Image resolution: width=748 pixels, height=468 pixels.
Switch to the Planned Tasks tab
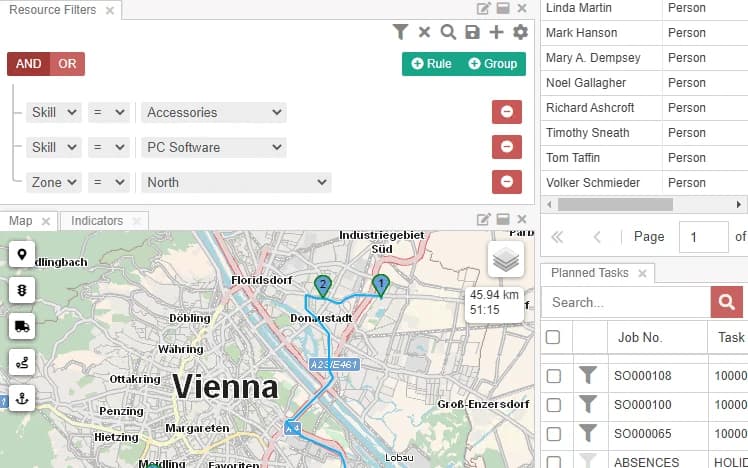tap(590, 273)
